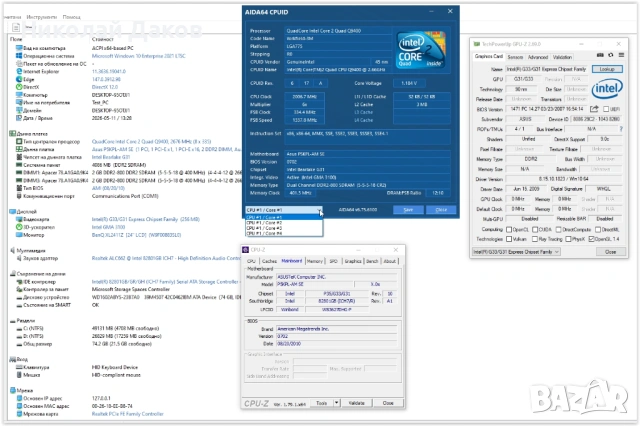Open the Intel GMA 3100 link
The width and height of the screenshot is (640, 426).
(108, 227)
